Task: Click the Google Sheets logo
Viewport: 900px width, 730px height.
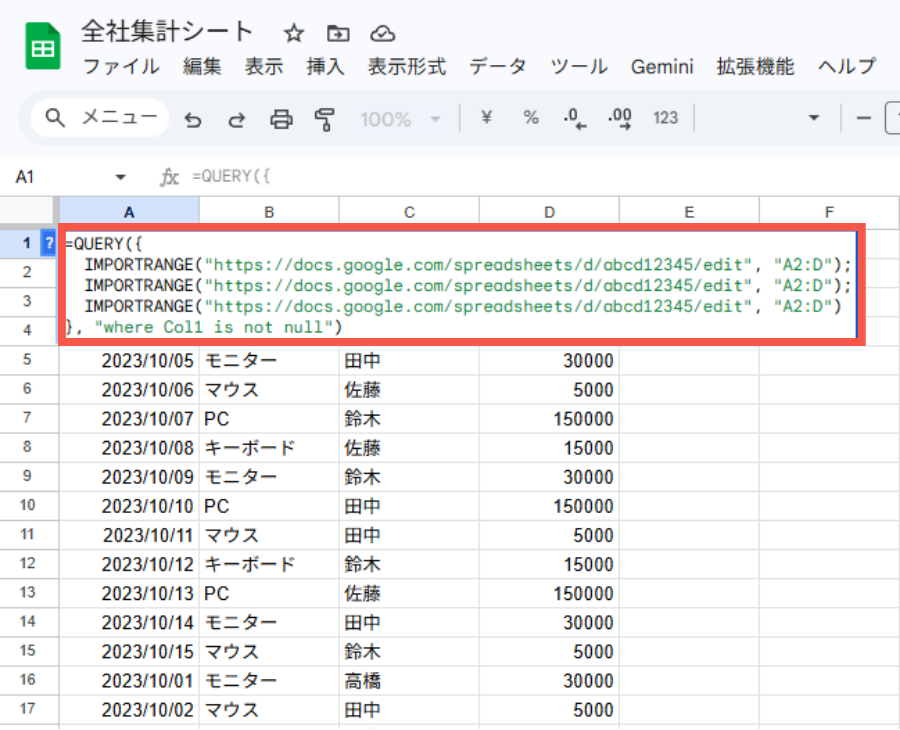Action: click(x=42, y=44)
